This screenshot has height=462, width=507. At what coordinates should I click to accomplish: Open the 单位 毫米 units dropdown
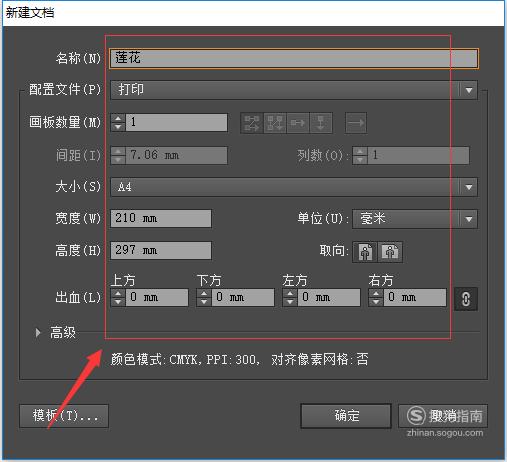point(415,219)
